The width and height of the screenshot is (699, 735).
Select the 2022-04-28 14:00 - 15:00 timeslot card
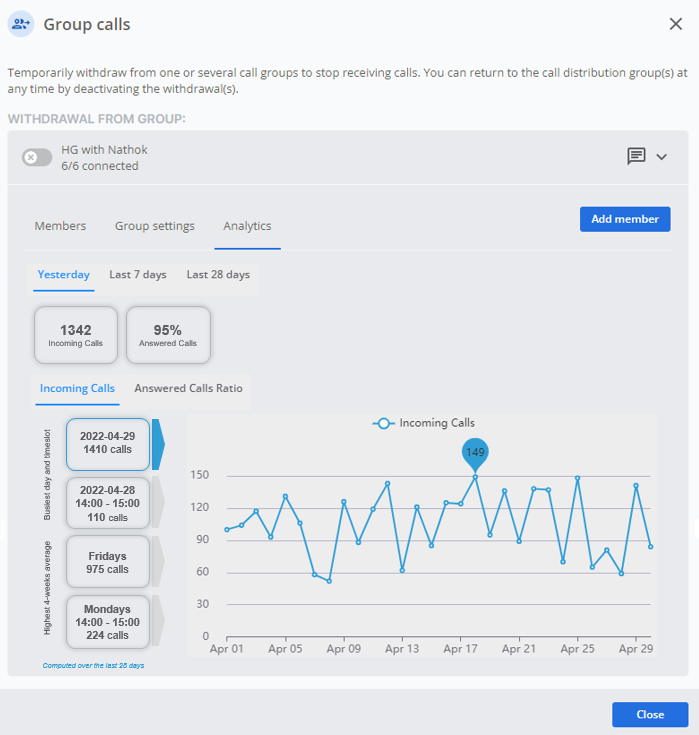point(108,503)
